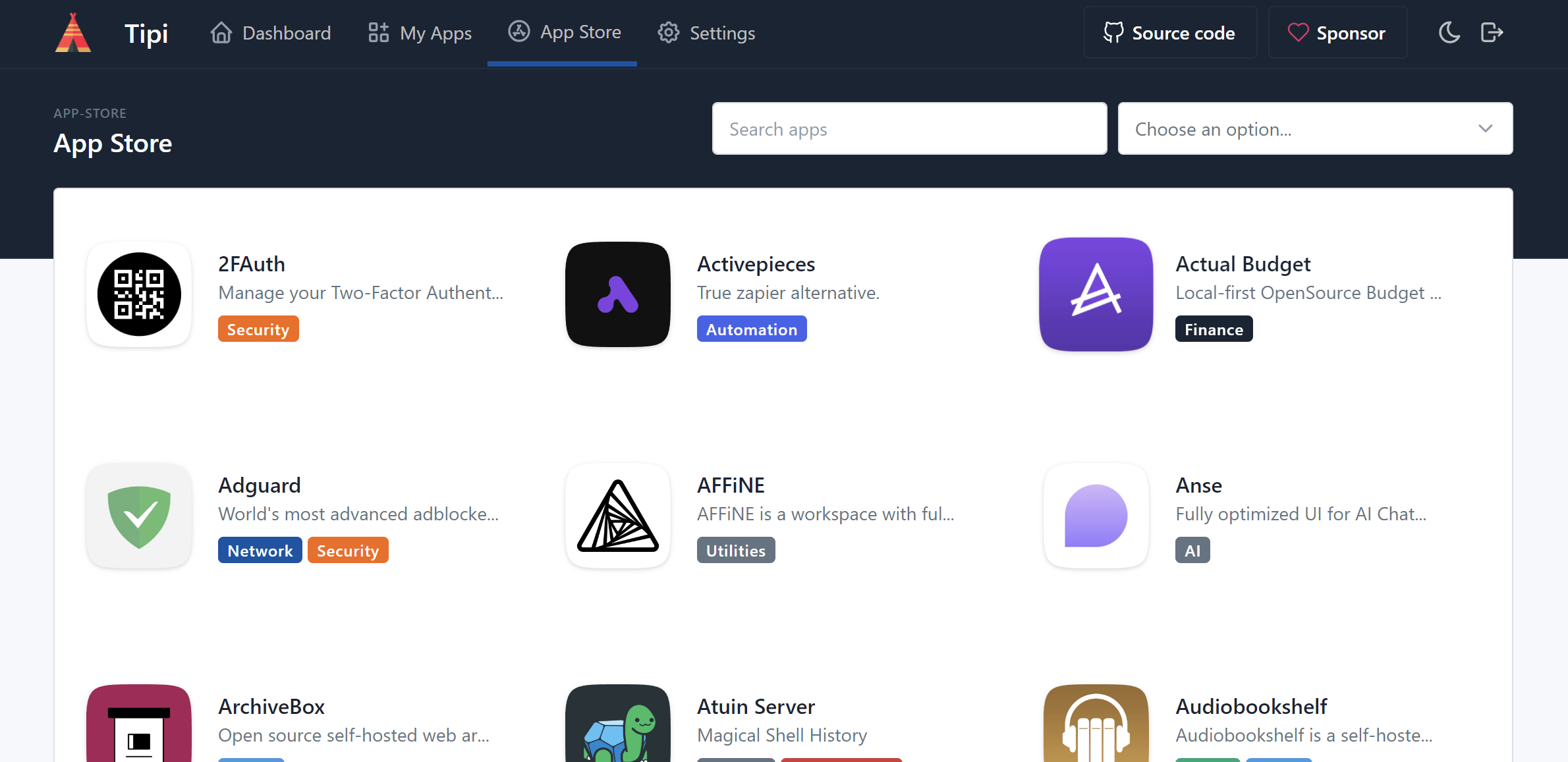Click the Sponsor button

[x=1337, y=32]
